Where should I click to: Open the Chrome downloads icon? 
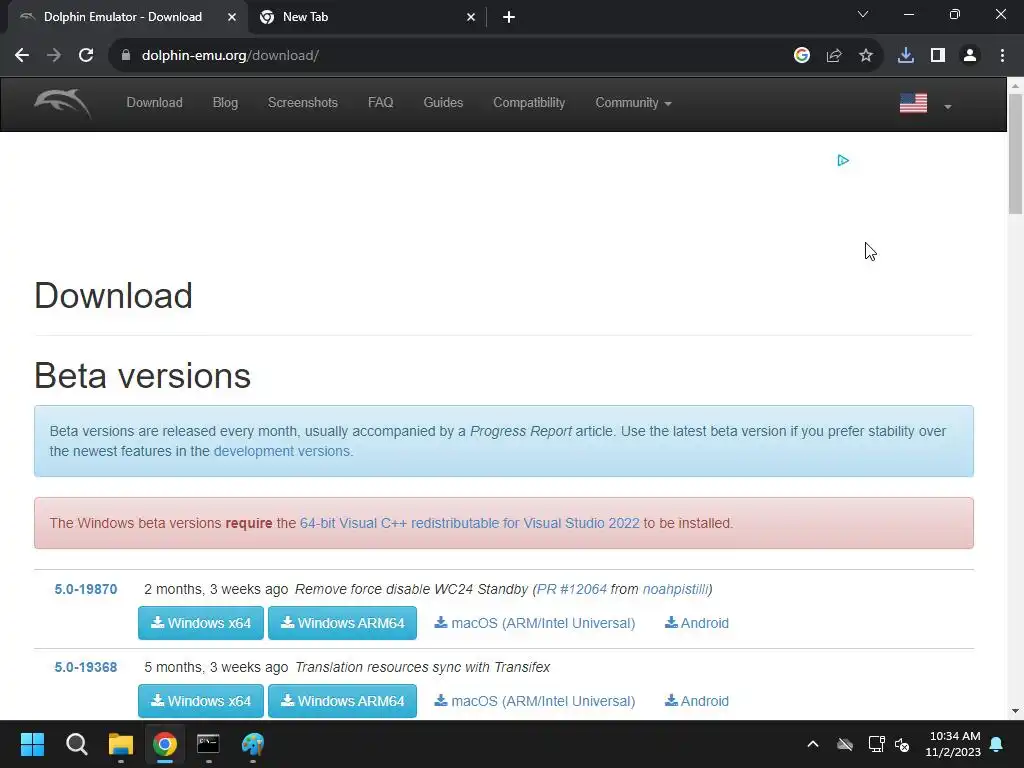(x=906, y=56)
